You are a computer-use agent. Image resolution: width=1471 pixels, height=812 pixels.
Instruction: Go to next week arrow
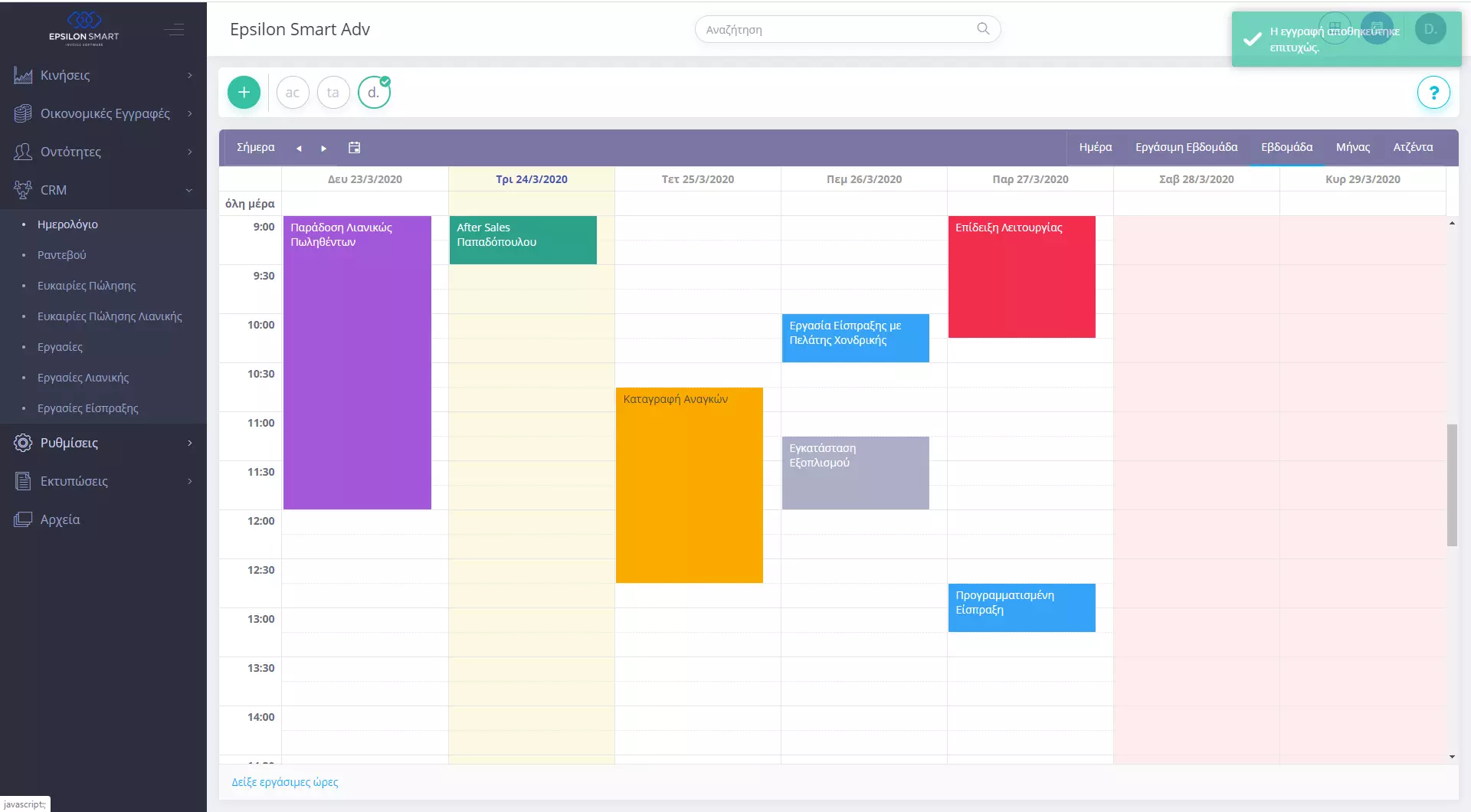click(x=323, y=149)
